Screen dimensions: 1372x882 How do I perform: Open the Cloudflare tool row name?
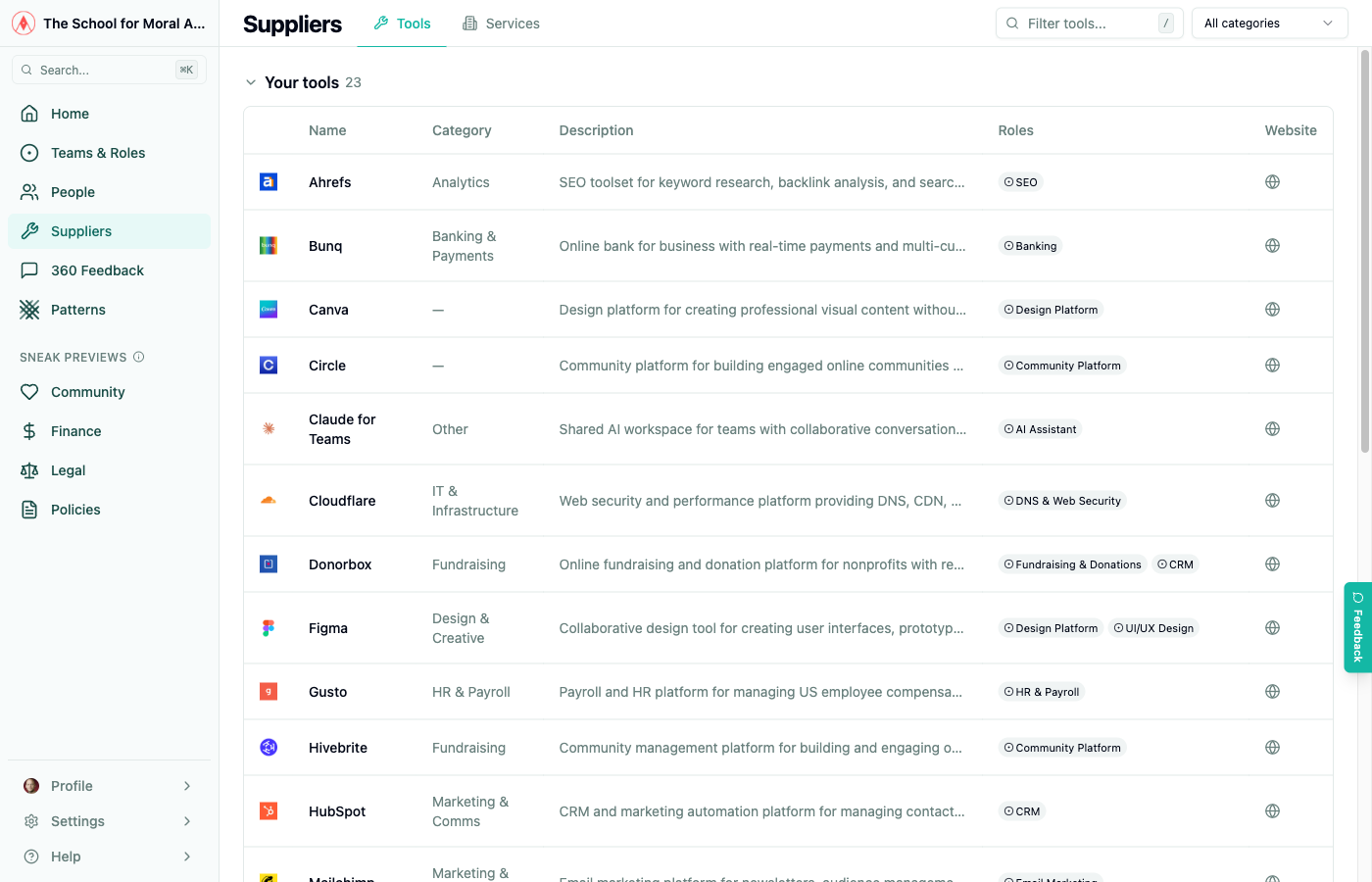(342, 501)
